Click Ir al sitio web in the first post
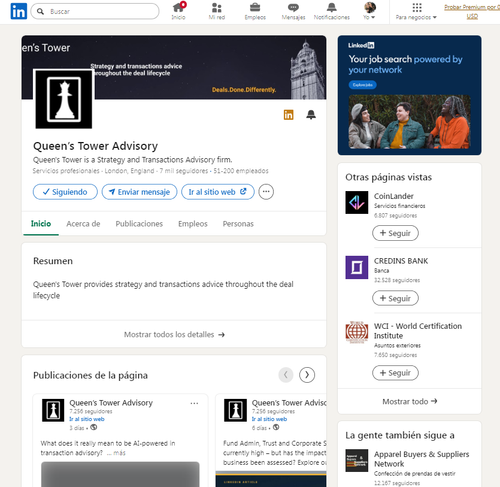 (x=87, y=419)
